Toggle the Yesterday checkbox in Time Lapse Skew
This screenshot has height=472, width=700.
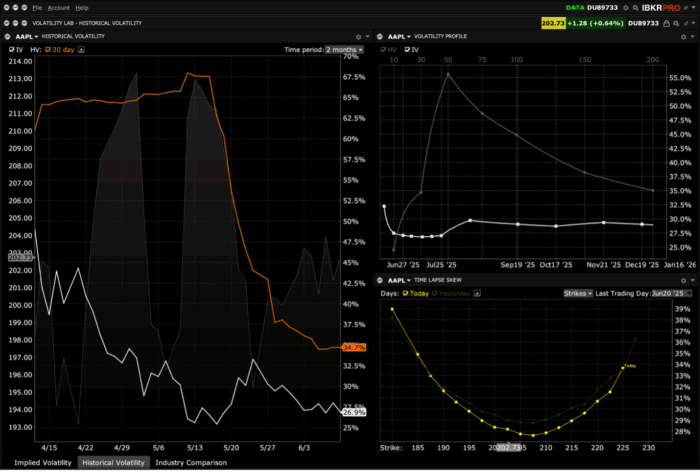pos(434,293)
